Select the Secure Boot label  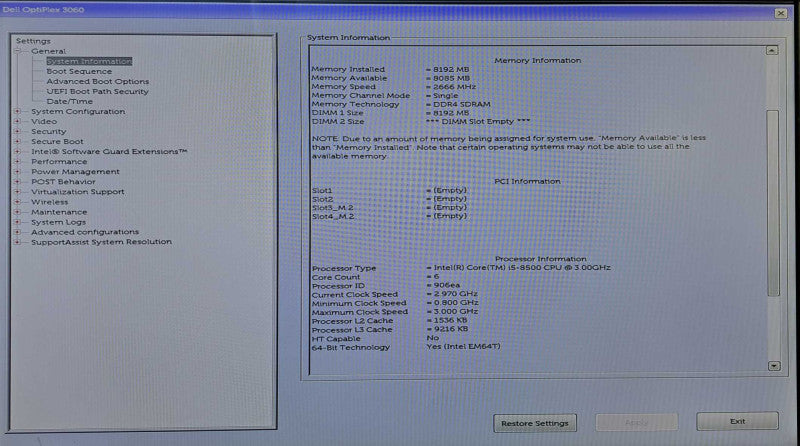point(57,141)
